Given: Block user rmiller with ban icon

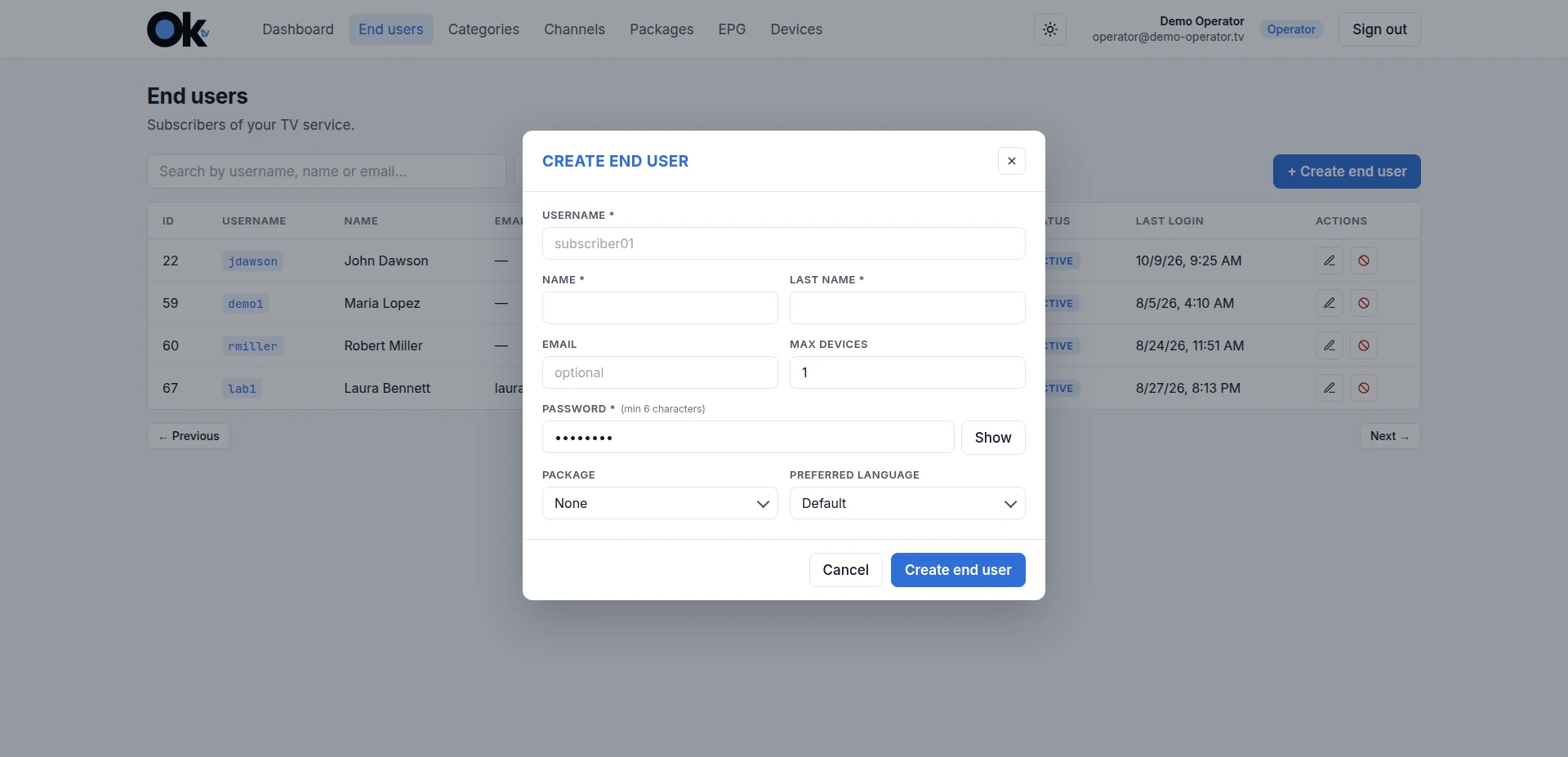Looking at the screenshot, I should (1364, 345).
